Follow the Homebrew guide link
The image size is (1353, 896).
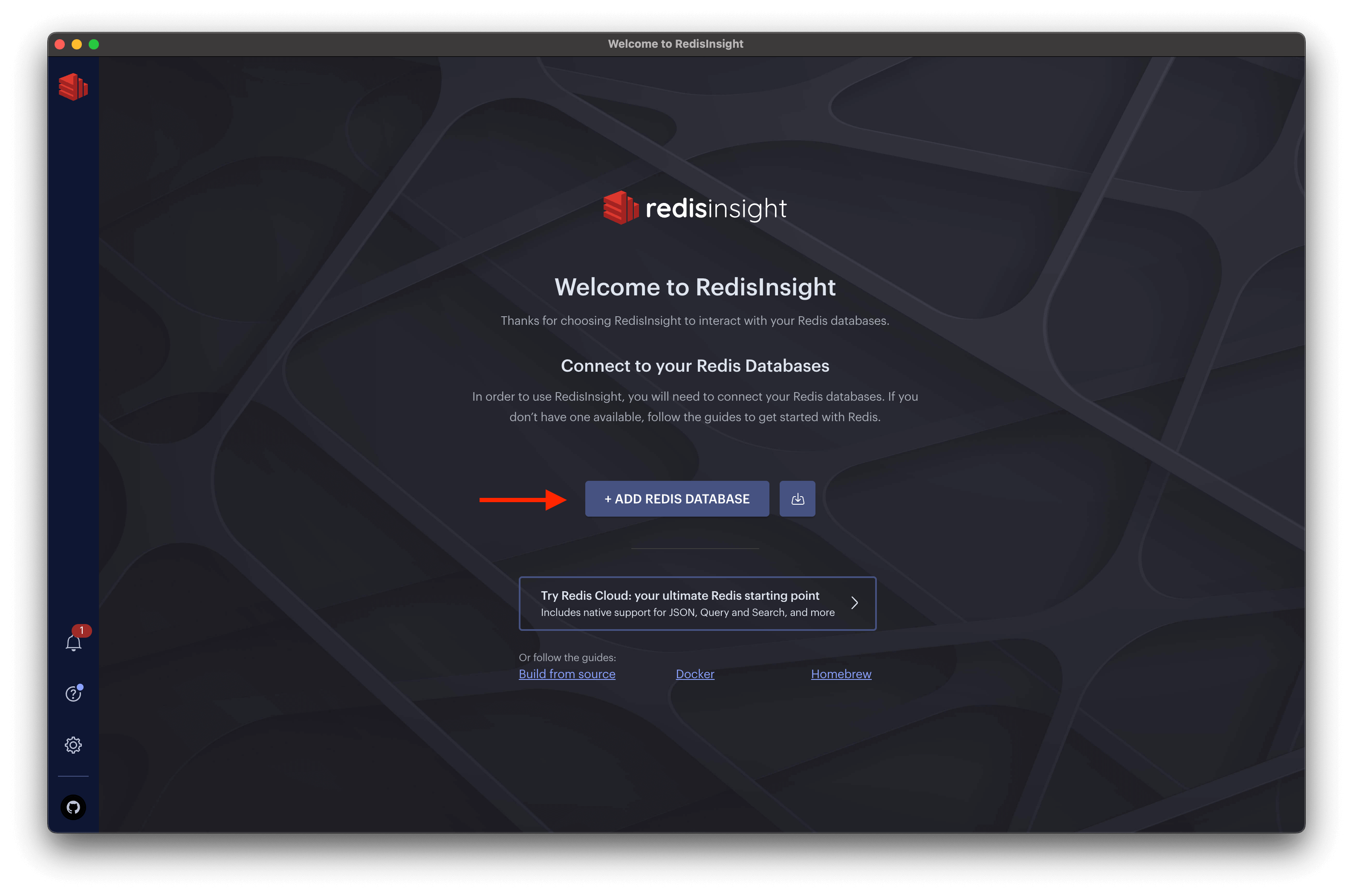tap(841, 674)
